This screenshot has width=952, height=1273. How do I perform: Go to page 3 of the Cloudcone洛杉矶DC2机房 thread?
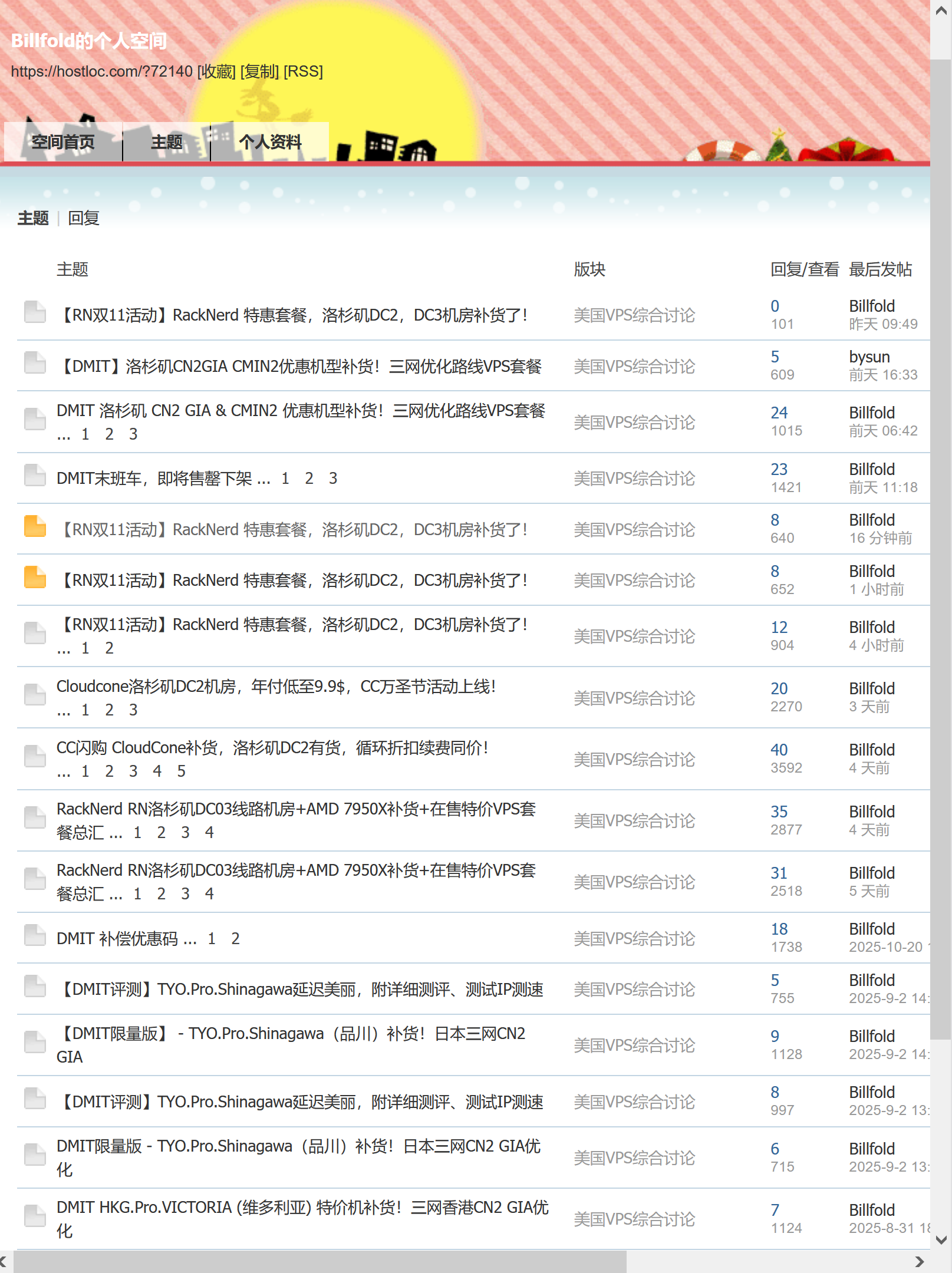[133, 710]
